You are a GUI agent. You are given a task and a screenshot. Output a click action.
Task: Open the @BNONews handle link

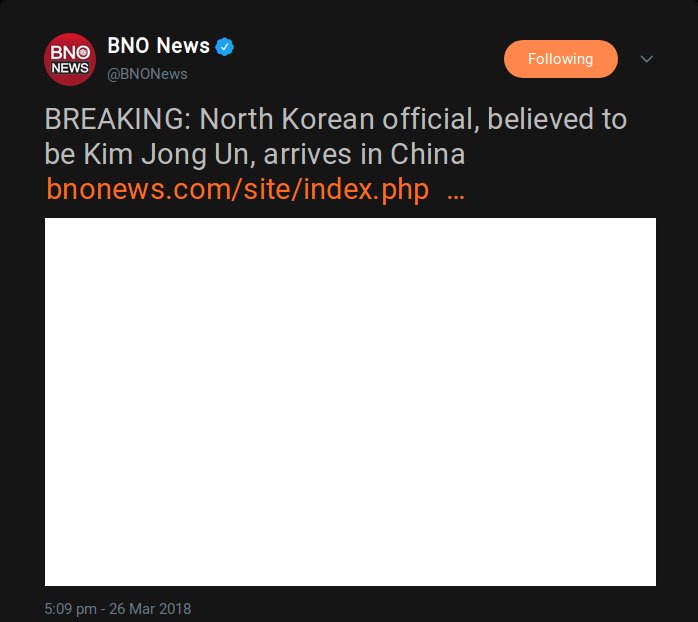pyautogui.click(x=147, y=74)
